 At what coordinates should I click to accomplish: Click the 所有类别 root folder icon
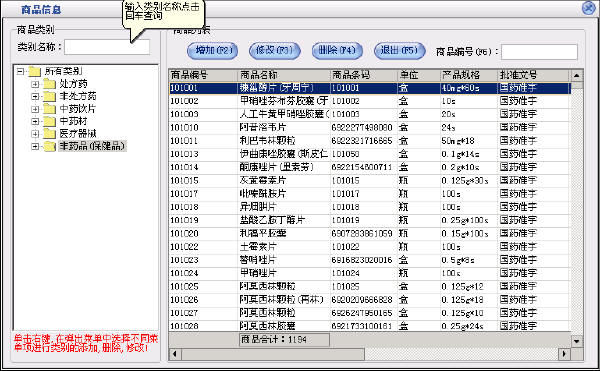point(34,71)
